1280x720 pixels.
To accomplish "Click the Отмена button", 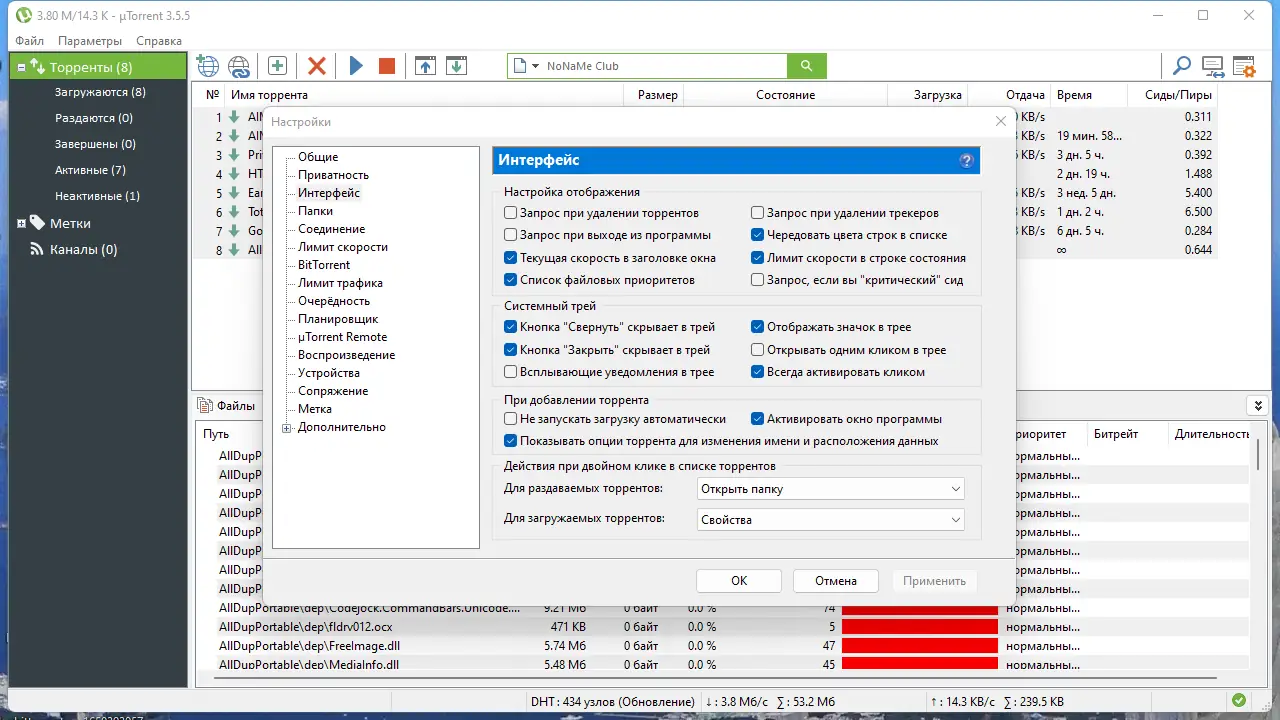I will [x=836, y=581].
